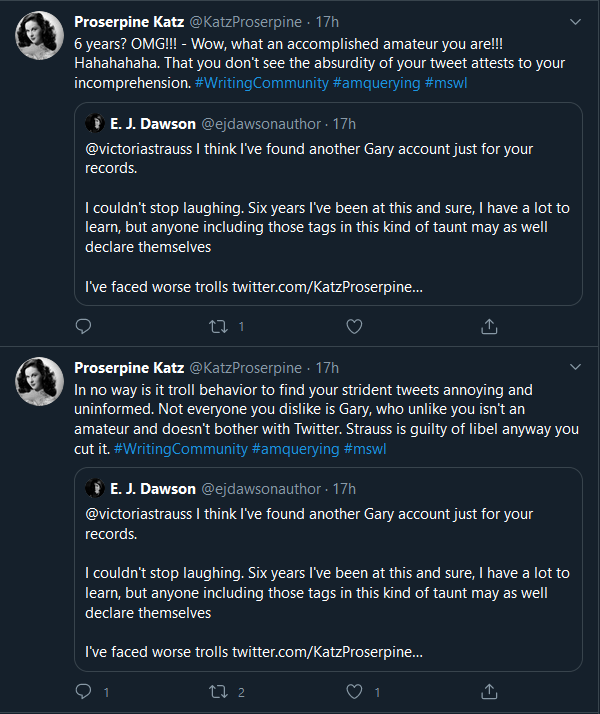Like the first Proserpine Katz tweet

tap(353, 326)
